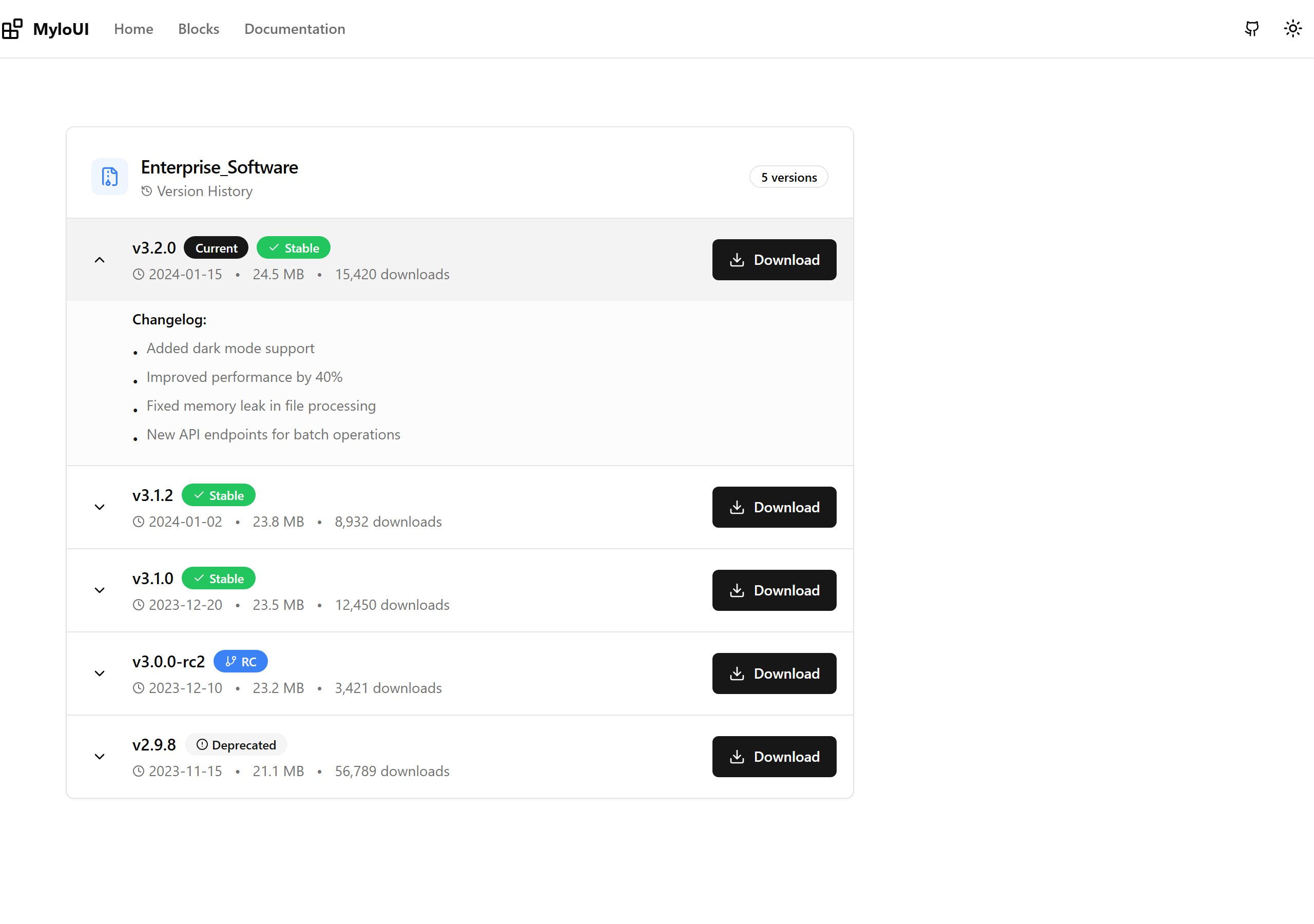Select the Version History subtitle
This screenshot has height=924, width=1314.
(x=205, y=191)
